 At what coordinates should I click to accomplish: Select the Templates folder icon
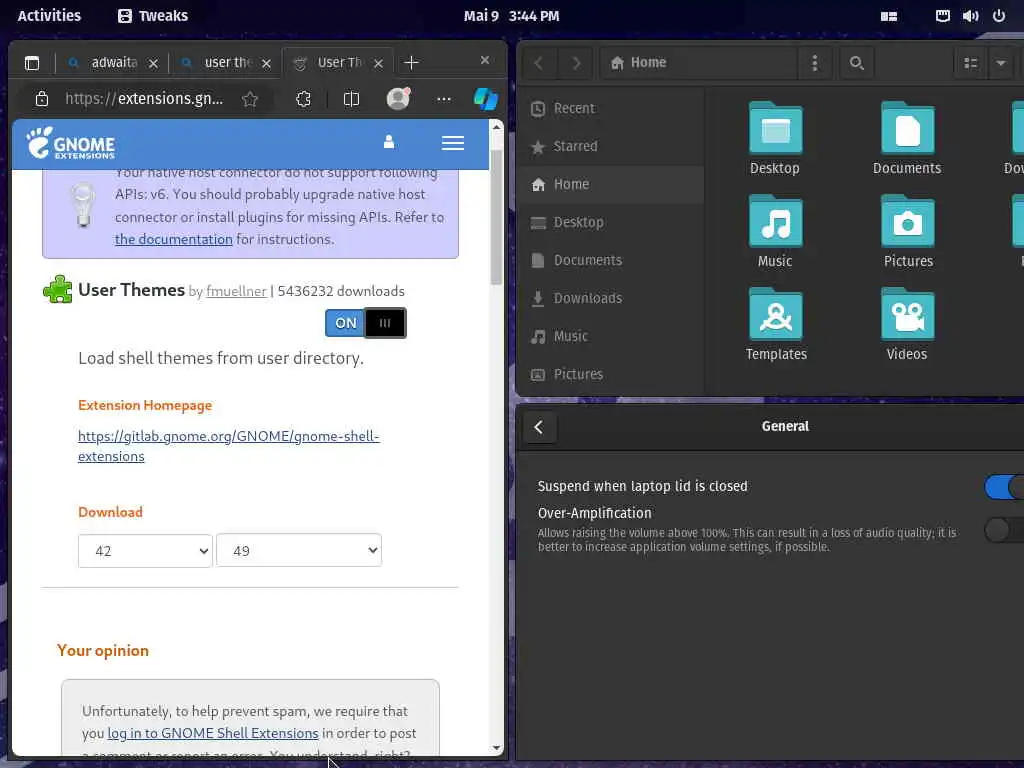pyautogui.click(x=775, y=315)
